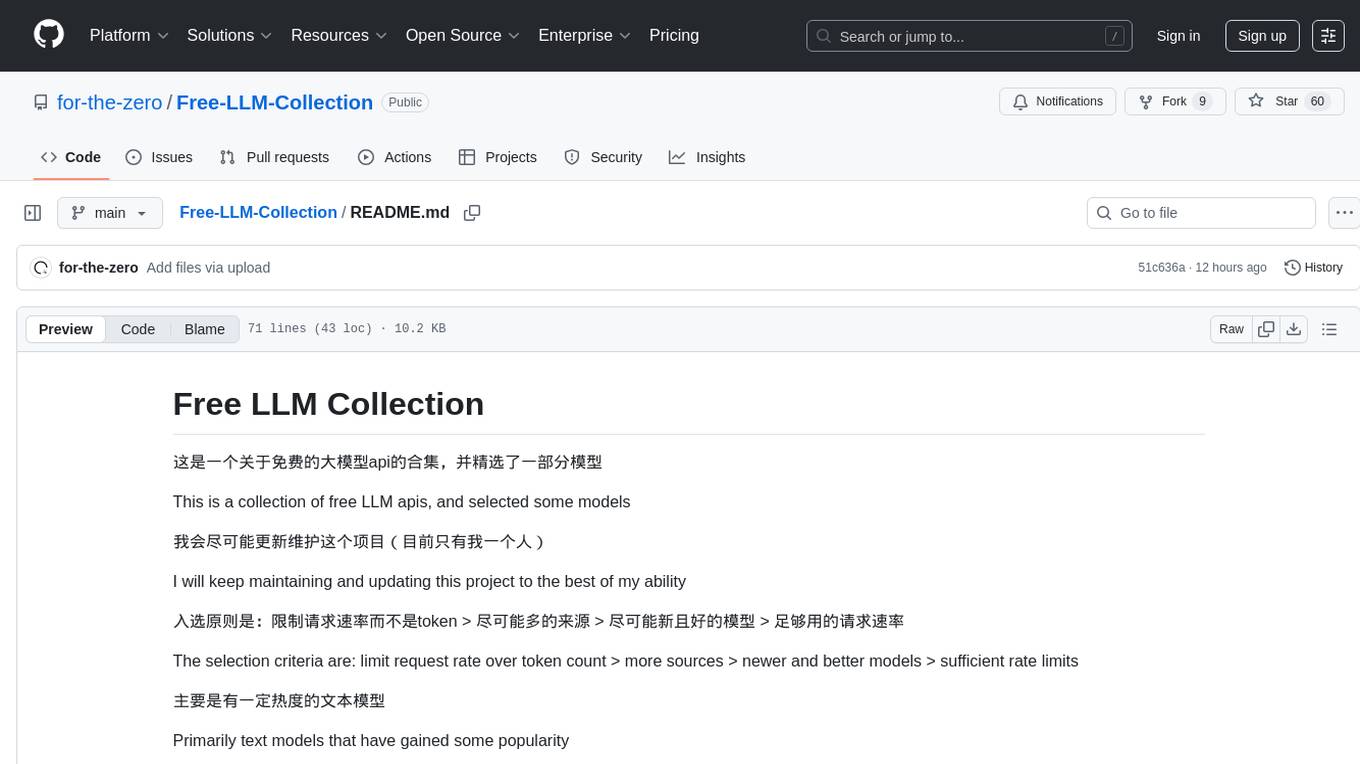The image size is (1360, 764).
Task: Focus the Search or jump to field
Action: pyautogui.click(x=969, y=36)
